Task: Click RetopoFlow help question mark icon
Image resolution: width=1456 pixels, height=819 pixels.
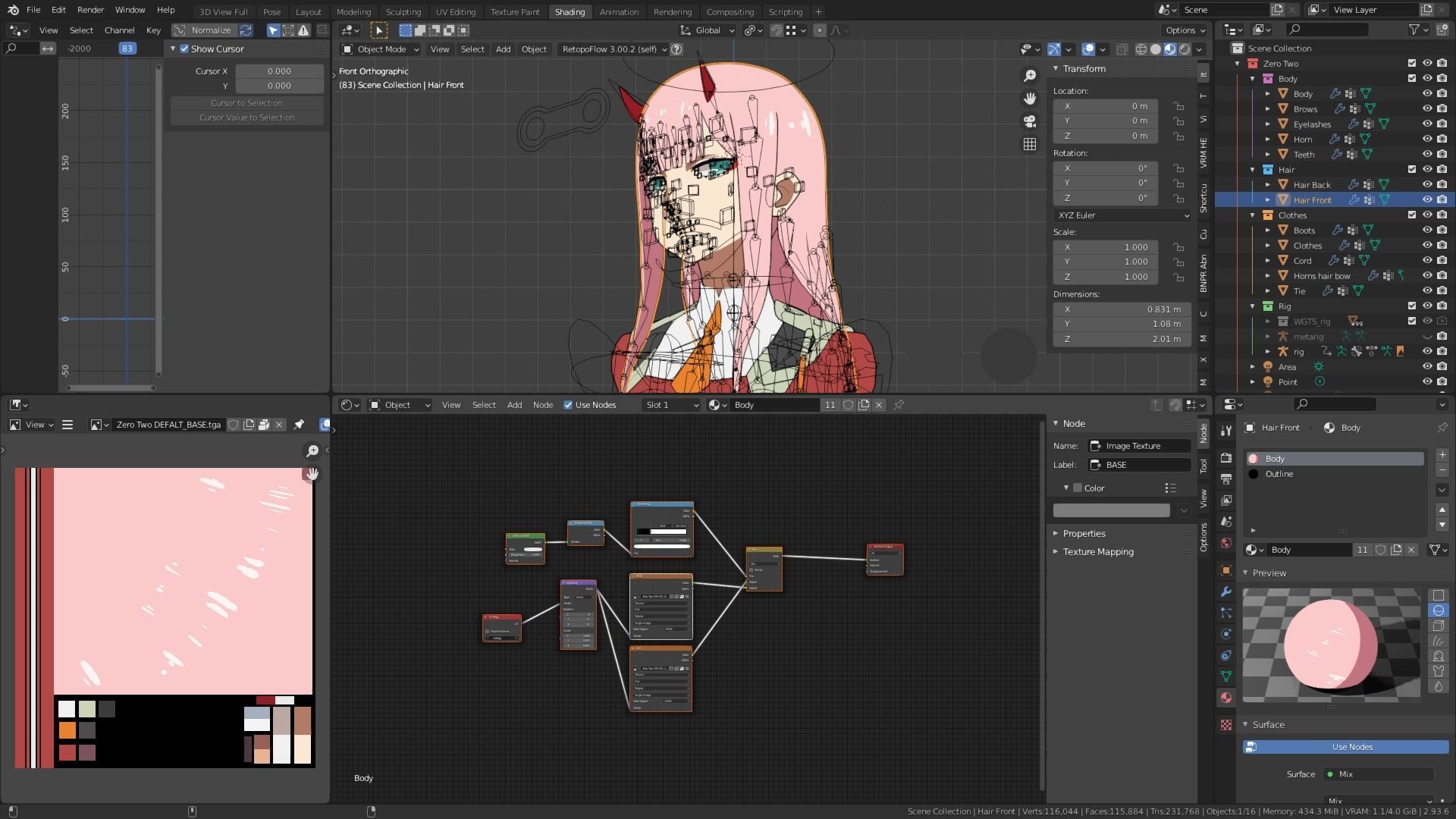Action: coord(676,49)
